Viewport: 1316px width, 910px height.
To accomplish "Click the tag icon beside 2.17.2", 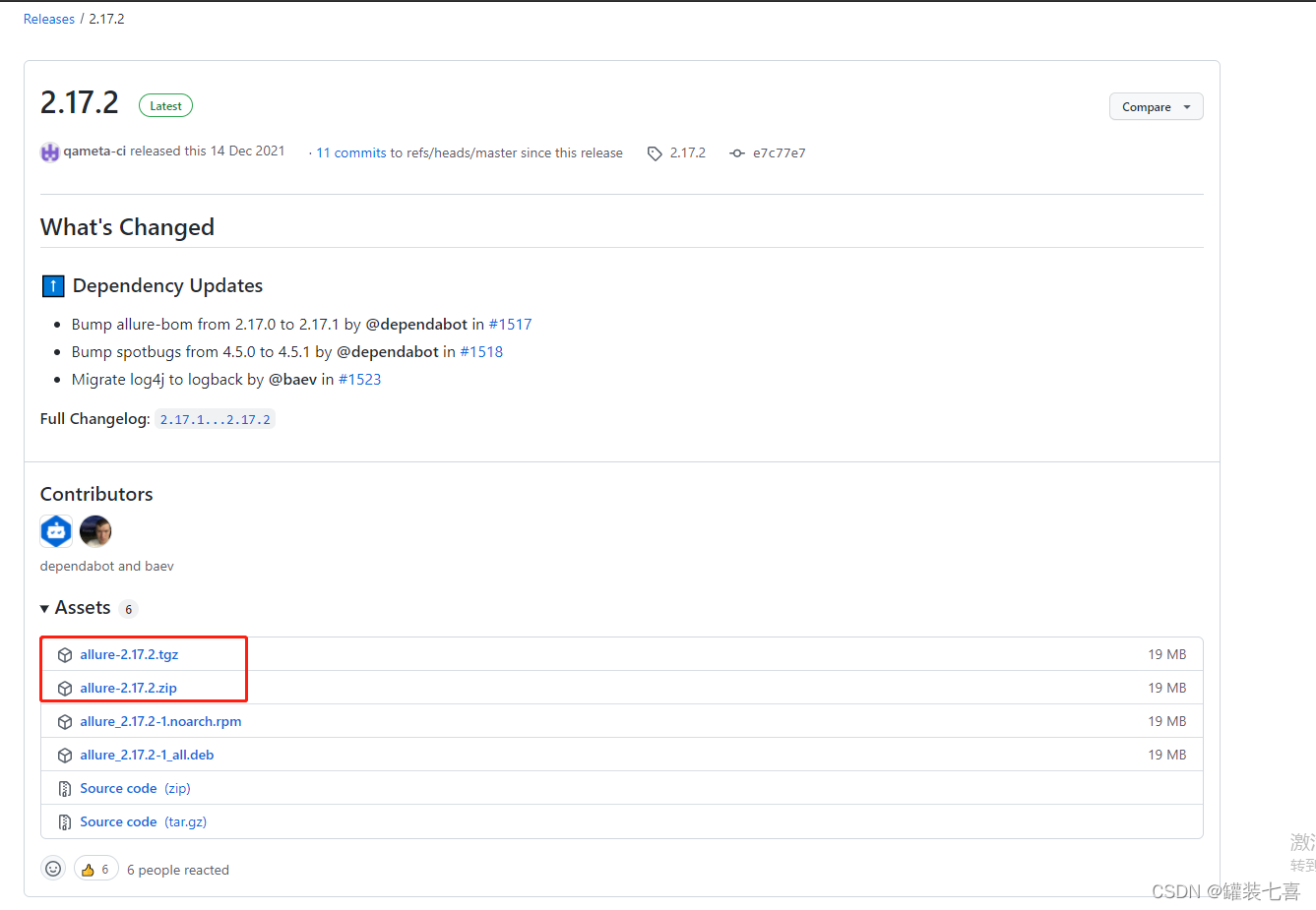I will (x=655, y=153).
